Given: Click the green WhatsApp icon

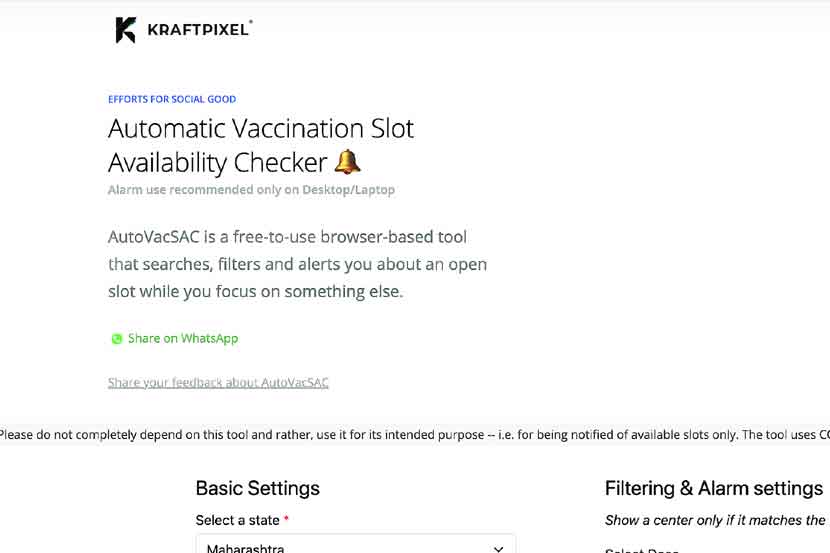Looking at the screenshot, I should (x=117, y=339).
